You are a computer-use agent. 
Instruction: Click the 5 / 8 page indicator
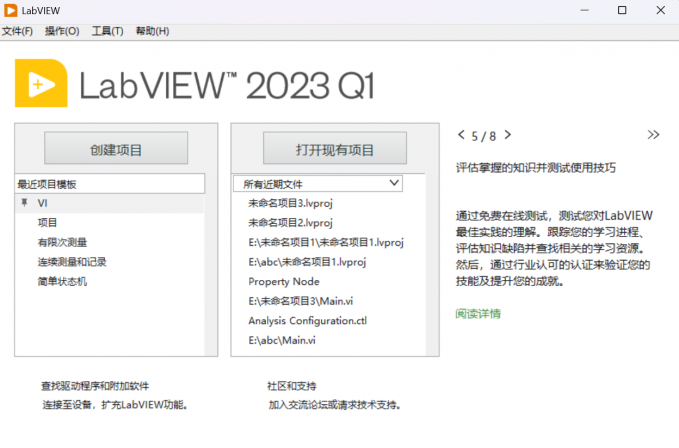tap(484, 136)
